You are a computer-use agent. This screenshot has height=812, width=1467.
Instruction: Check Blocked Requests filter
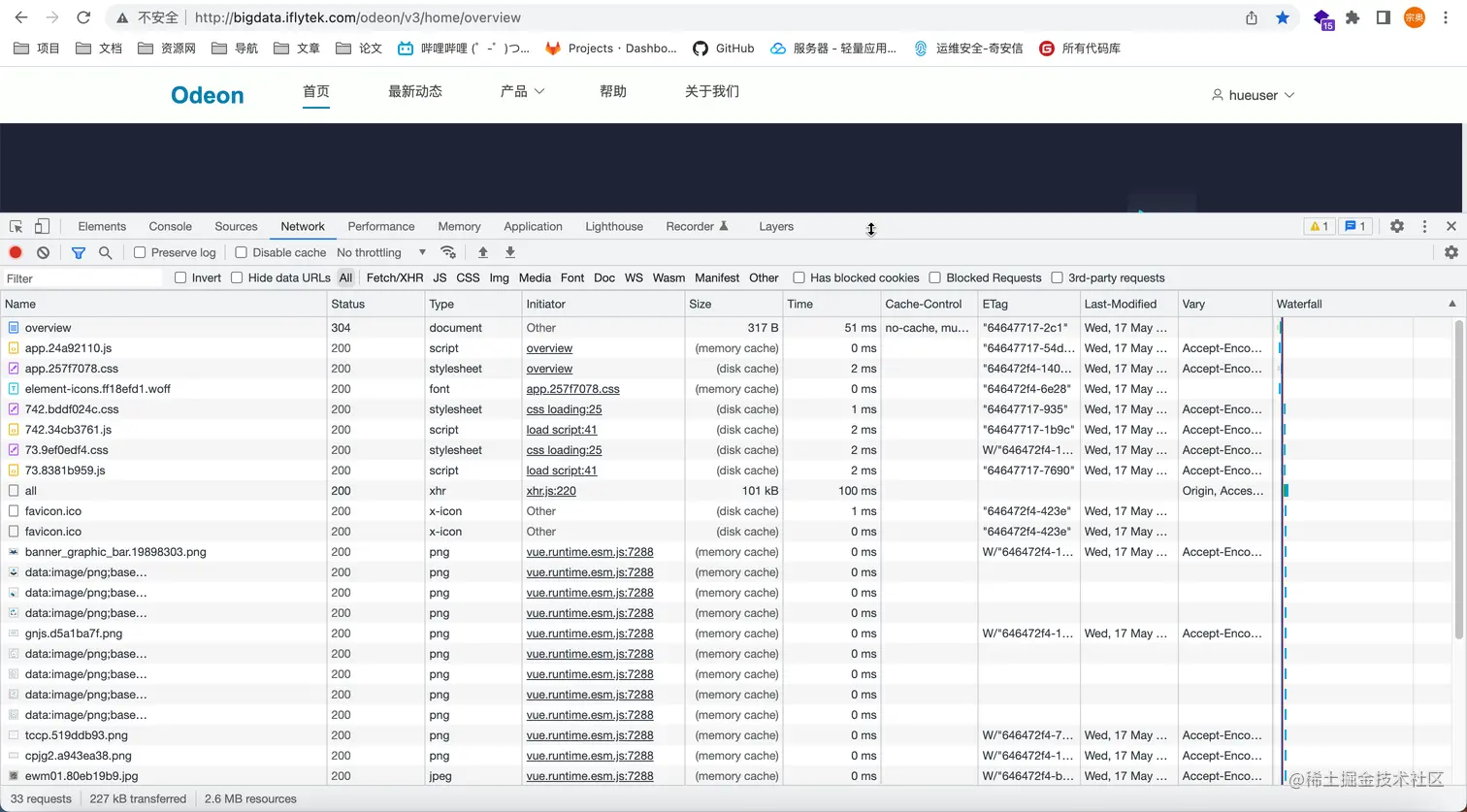coord(934,277)
